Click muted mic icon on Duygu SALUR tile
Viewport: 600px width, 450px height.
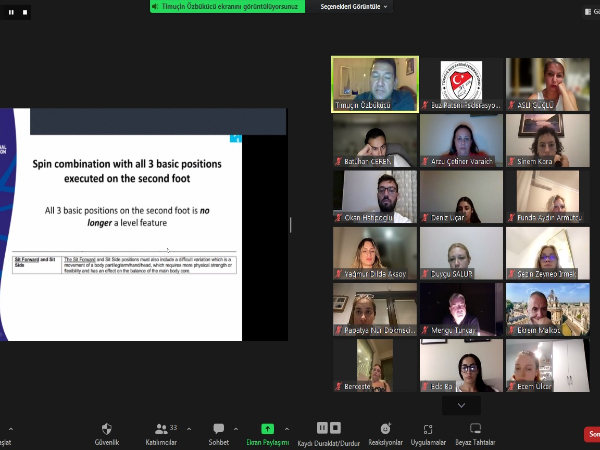(425, 274)
